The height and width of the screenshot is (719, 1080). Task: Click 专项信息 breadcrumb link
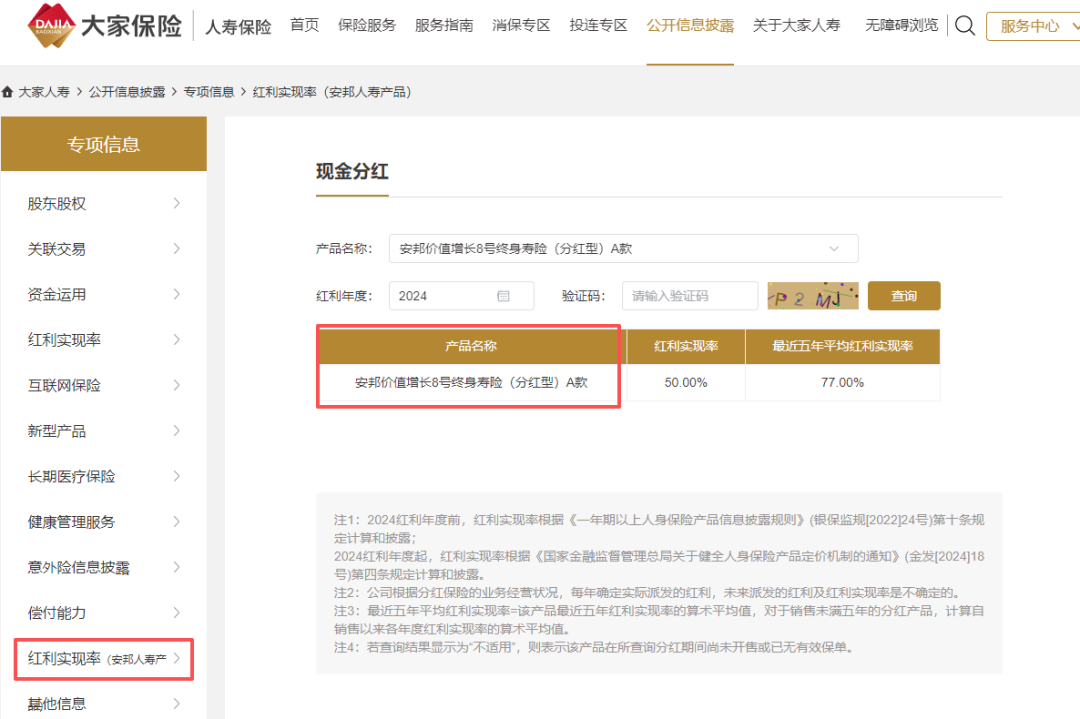tap(208, 92)
